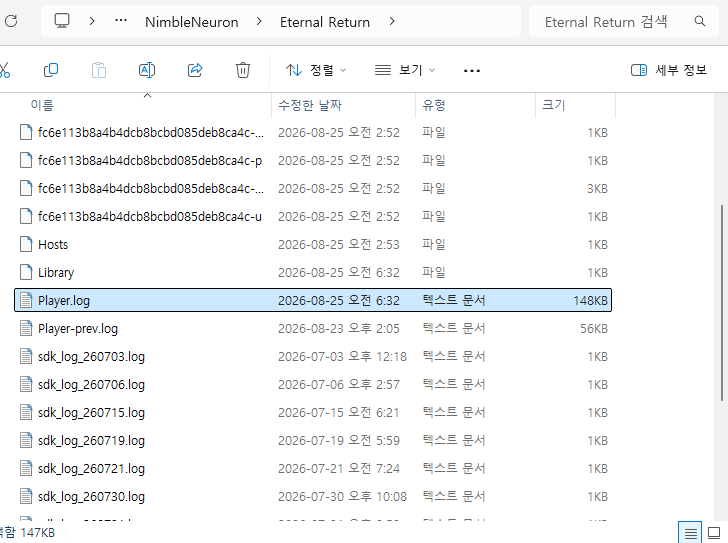Expand chevron after Eternal Return breadcrumb
The height and width of the screenshot is (543, 728).
[x=392, y=21]
